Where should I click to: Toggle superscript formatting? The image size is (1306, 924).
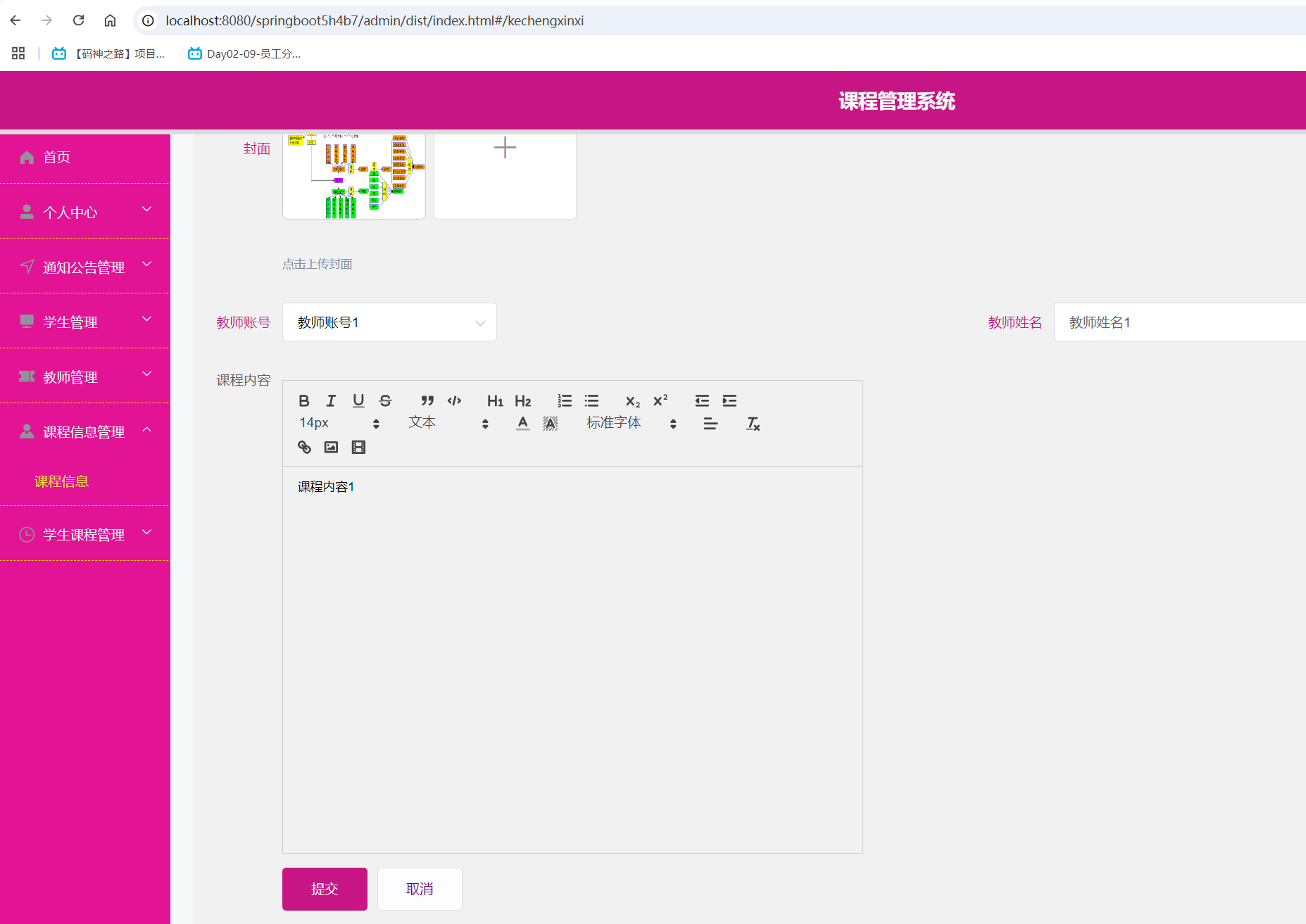(x=659, y=400)
